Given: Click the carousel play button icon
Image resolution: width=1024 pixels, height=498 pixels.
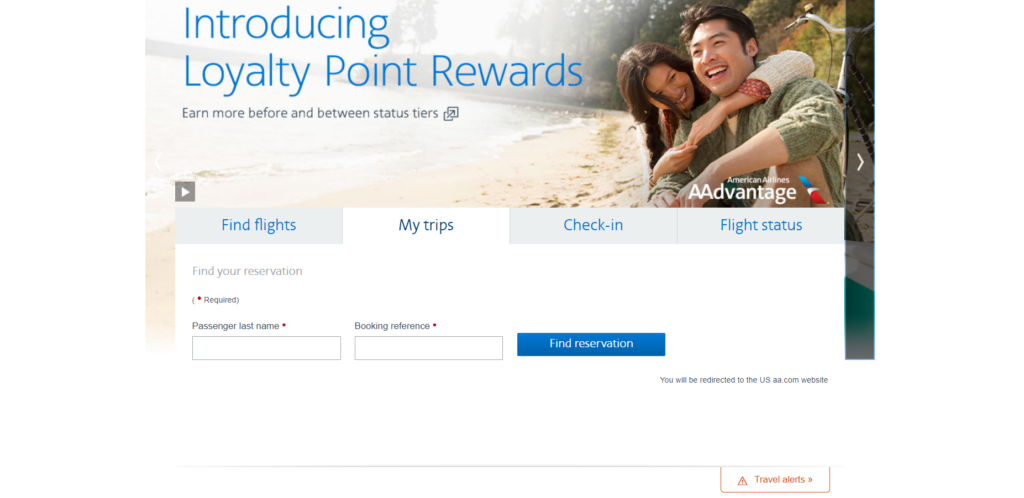Looking at the screenshot, I should click(x=185, y=191).
